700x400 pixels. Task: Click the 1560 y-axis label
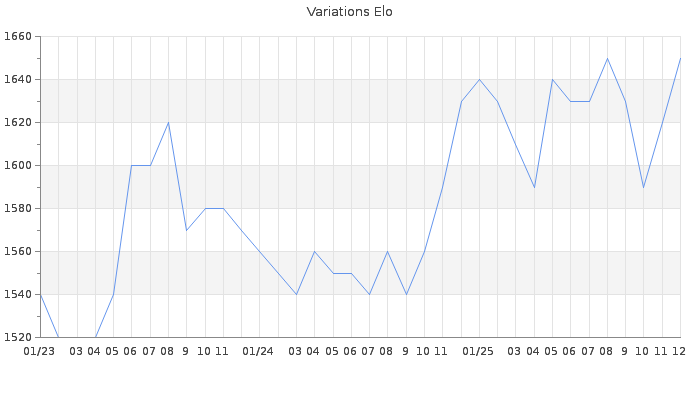18,251
